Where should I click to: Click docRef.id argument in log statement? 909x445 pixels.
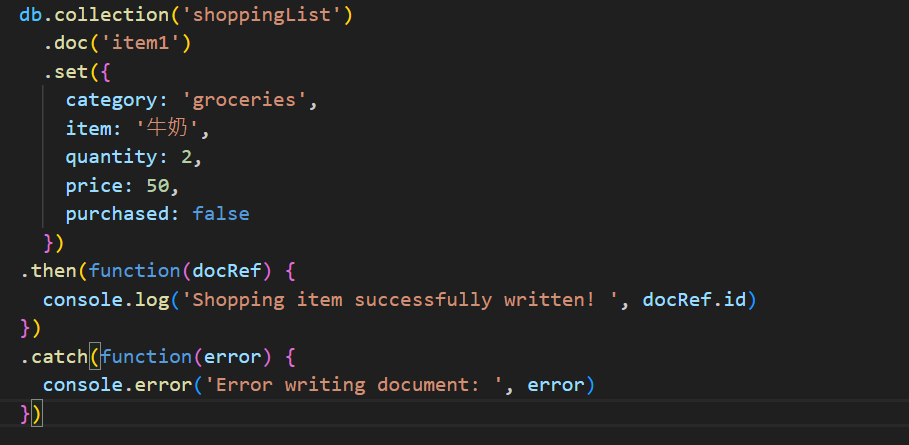coord(694,300)
